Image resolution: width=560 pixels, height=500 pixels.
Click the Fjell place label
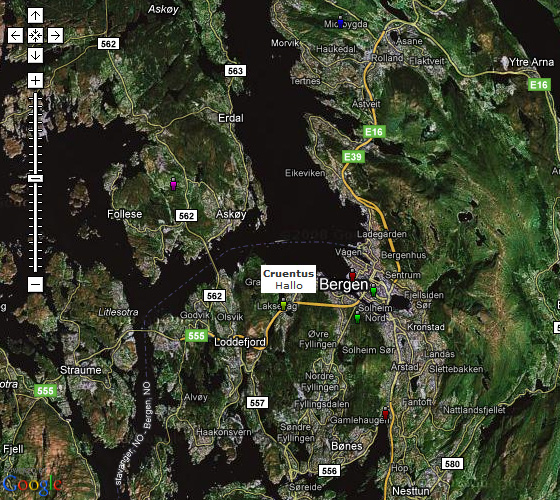(13, 449)
